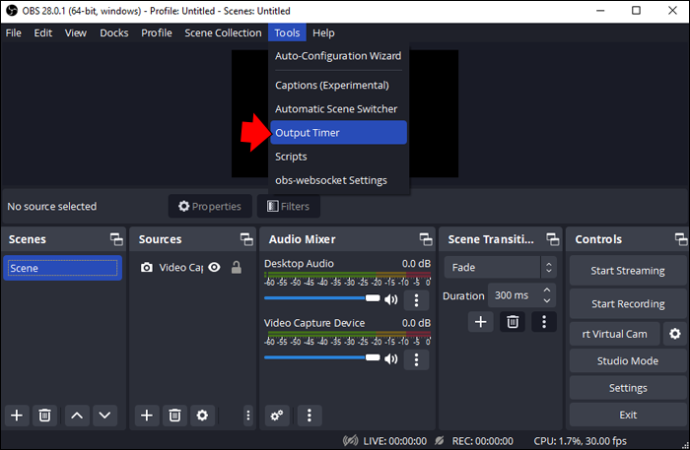Adjust Desktop Audio volume slider
Screen dimensions: 690x450
coord(322,298)
